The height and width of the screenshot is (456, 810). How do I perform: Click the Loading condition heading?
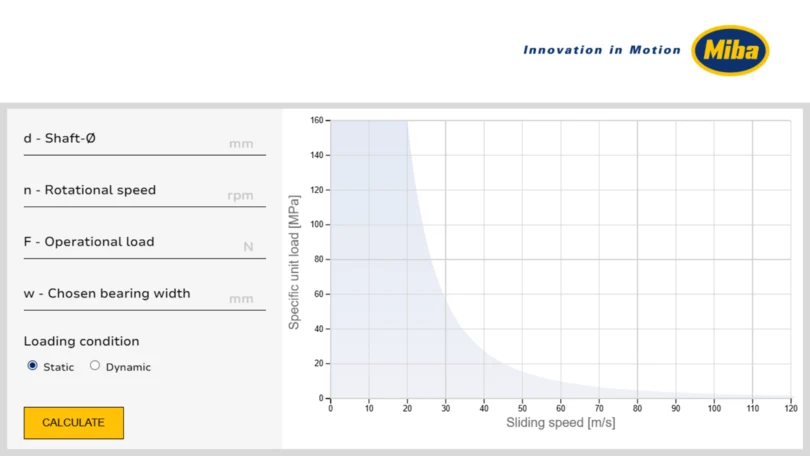[x=82, y=341]
